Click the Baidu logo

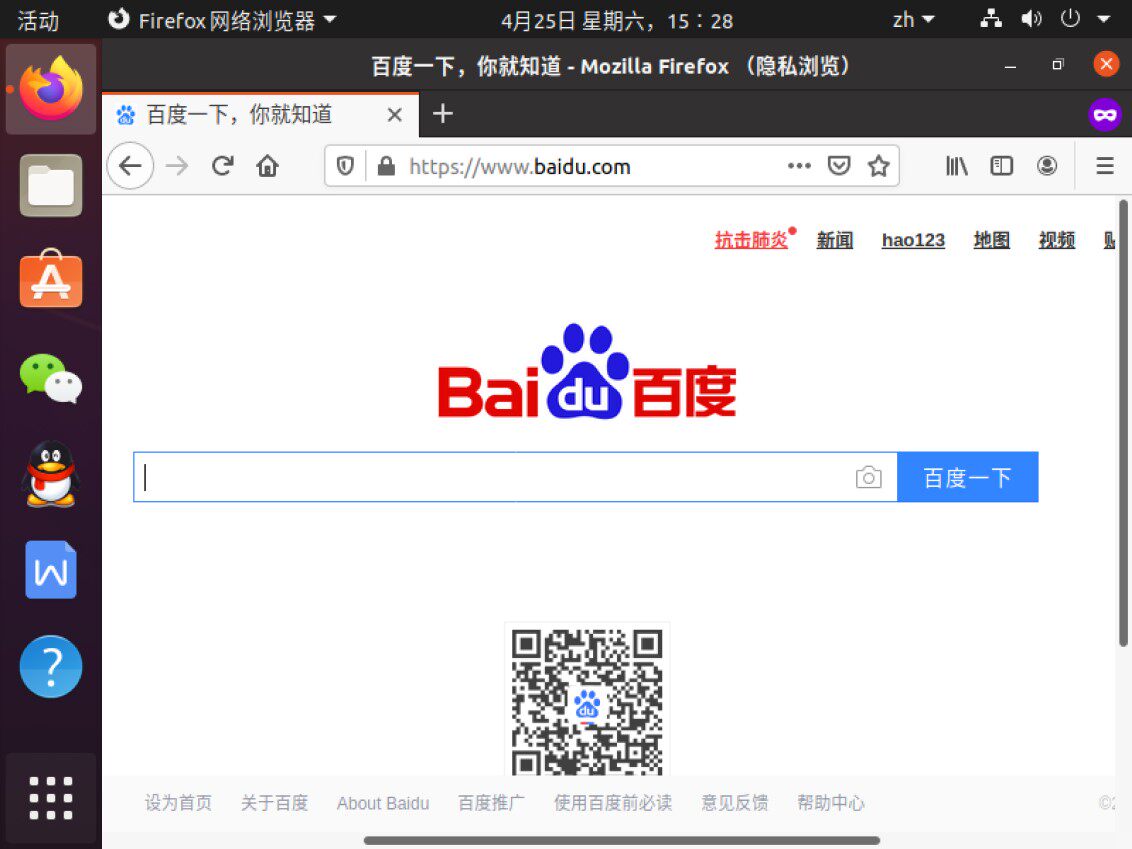pyautogui.click(x=587, y=372)
